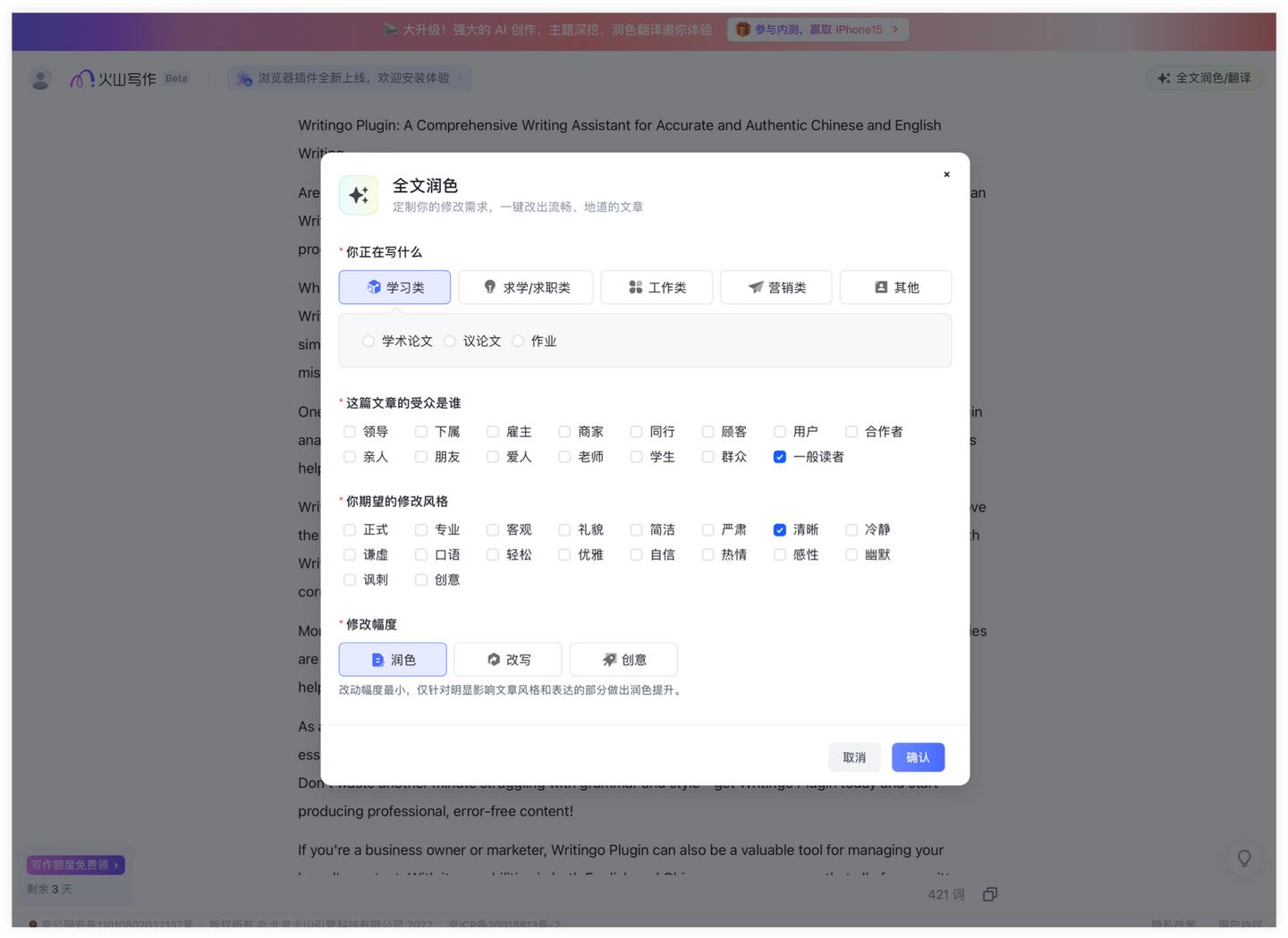Enable the 简洁 style checkbox
Viewport: 1288px width, 938px height.
[636, 530]
